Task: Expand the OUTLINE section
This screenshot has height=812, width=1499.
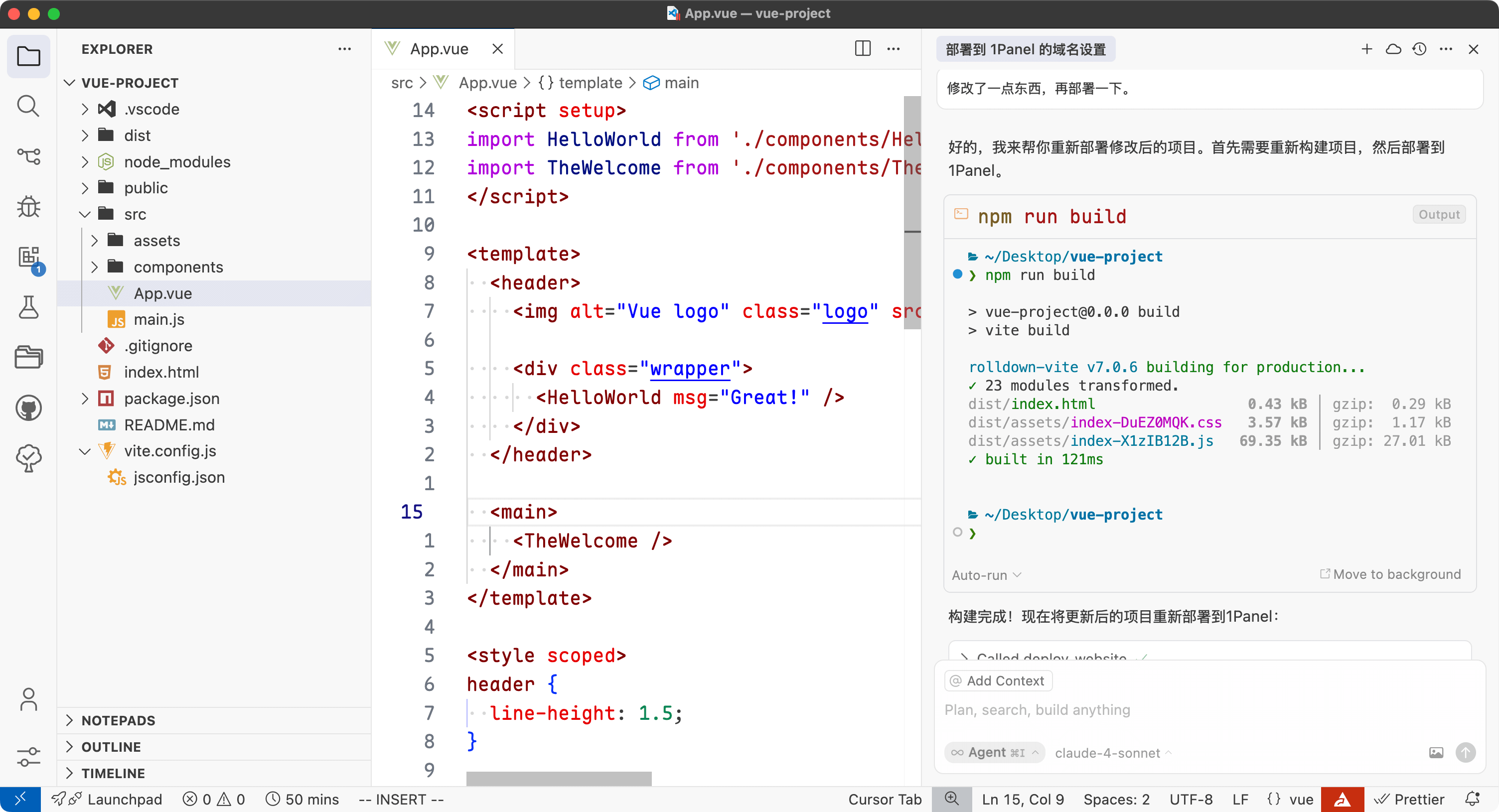Action: tap(111, 747)
